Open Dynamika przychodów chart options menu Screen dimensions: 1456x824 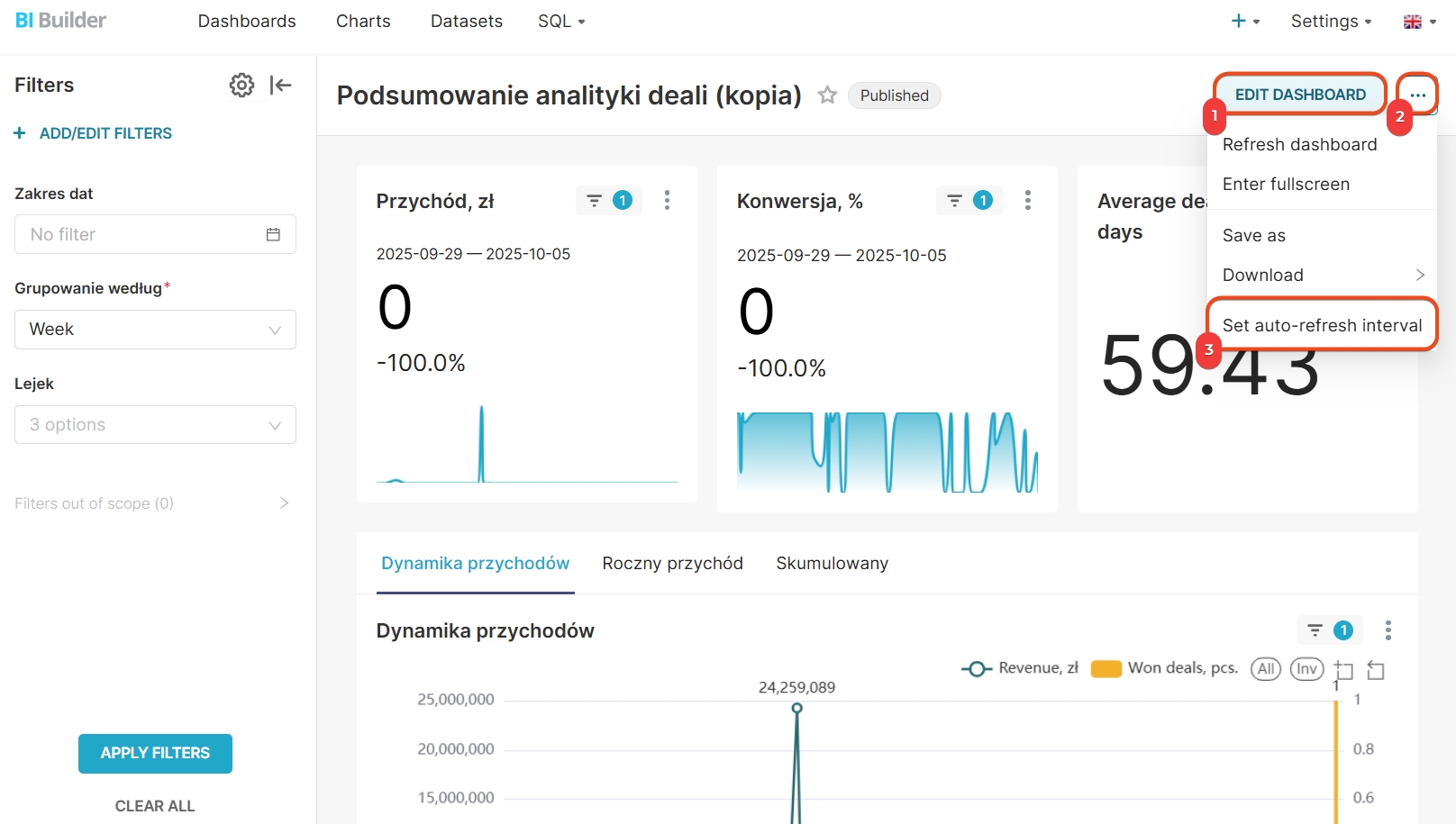[1388, 630]
